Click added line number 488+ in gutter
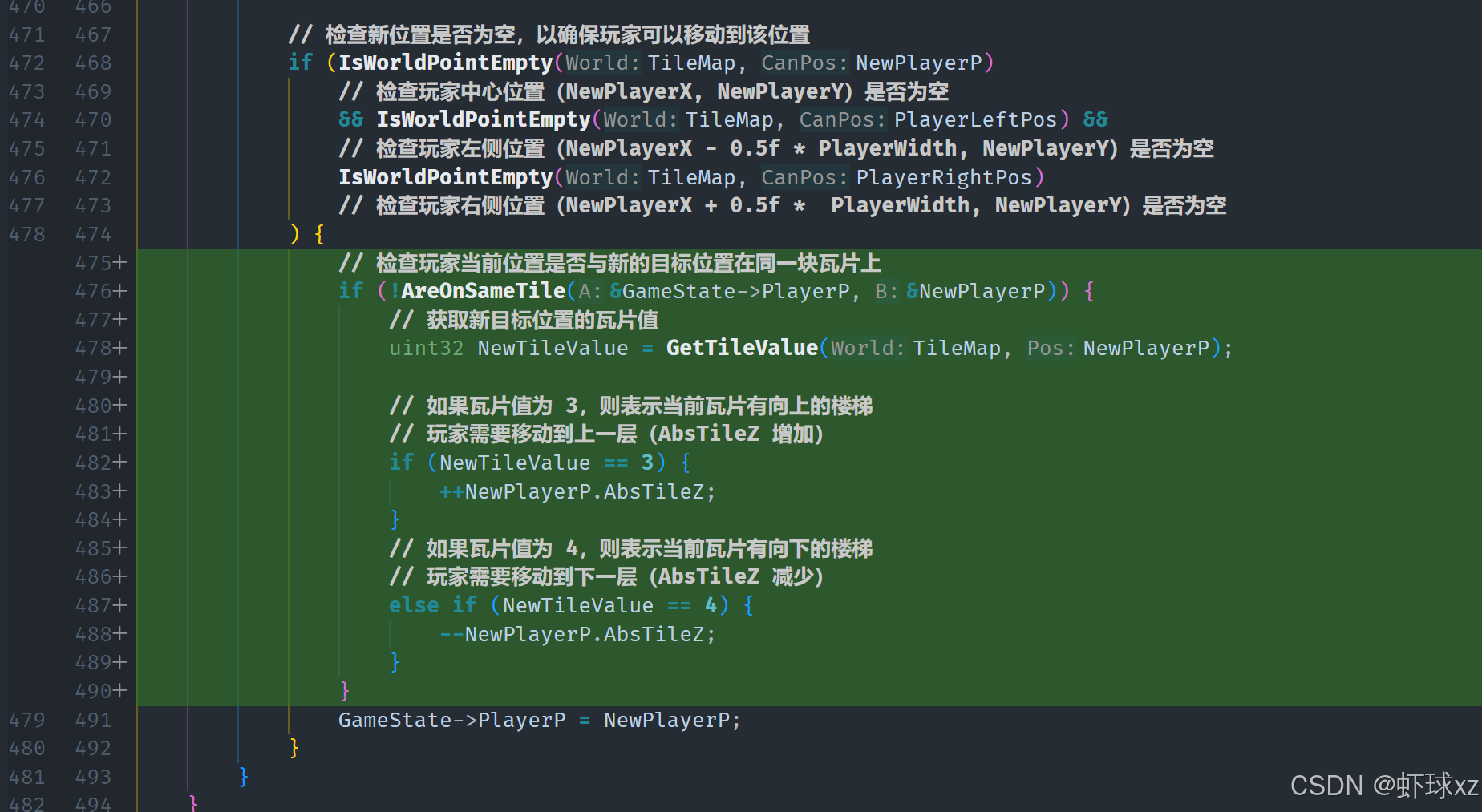 coord(101,633)
